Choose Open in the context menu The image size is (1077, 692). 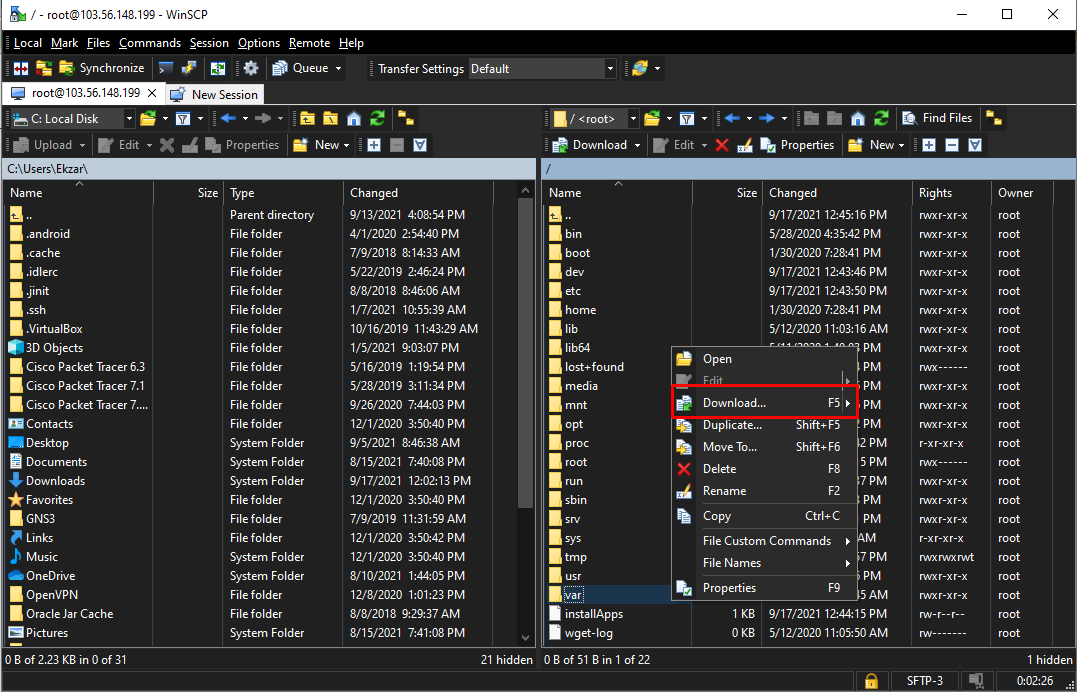(x=764, y=359)
